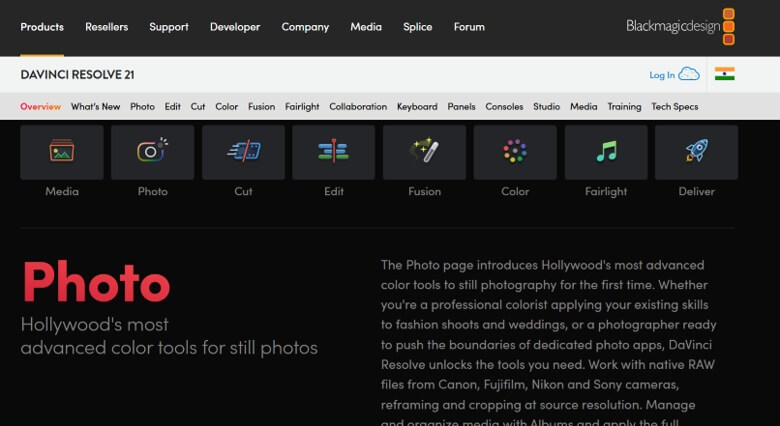
Task: Open Developer in the top navigation
Action: [x=235, y=27]
